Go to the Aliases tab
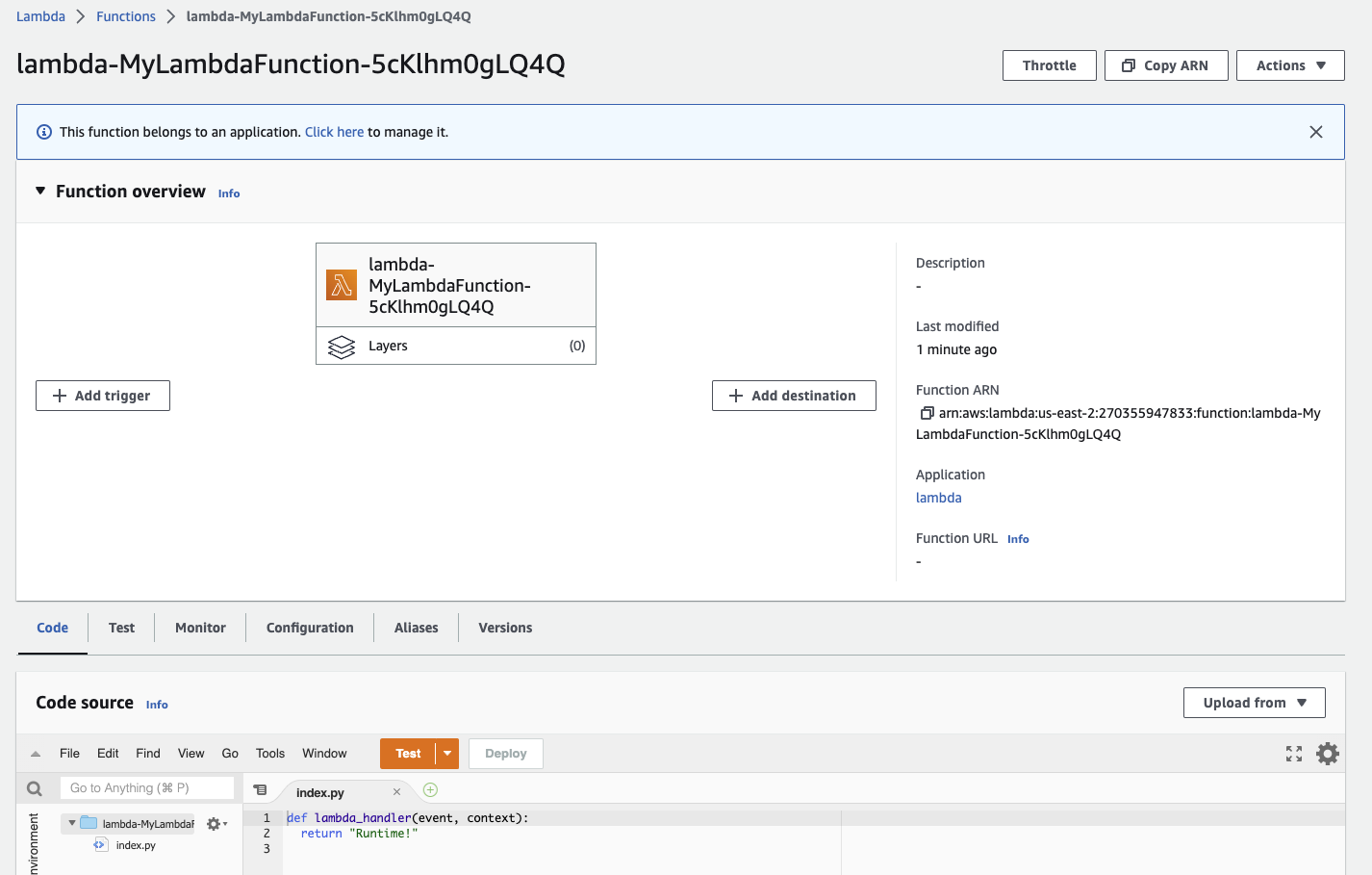 click(416, 628)
